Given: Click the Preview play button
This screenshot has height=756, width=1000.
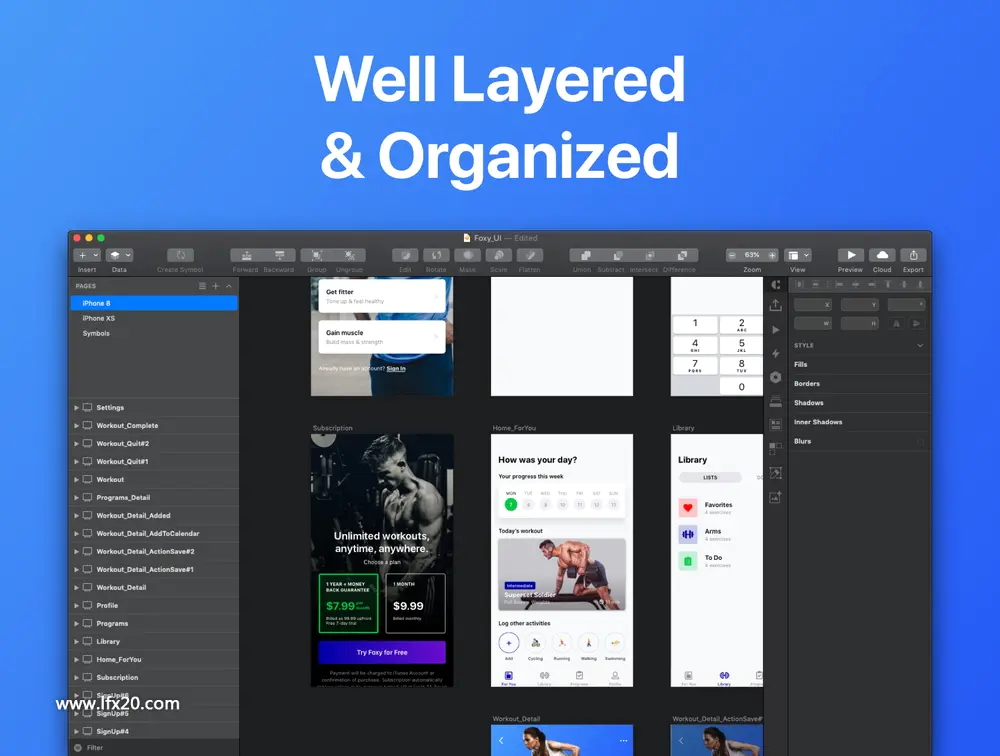Looking at the screenshot, I should point(851,255).
